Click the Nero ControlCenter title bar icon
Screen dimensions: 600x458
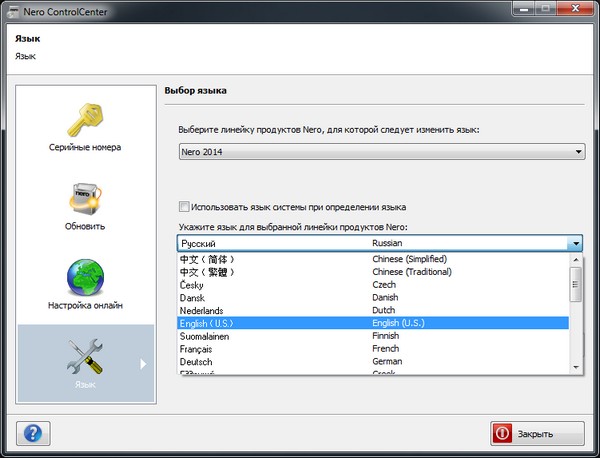12,11
